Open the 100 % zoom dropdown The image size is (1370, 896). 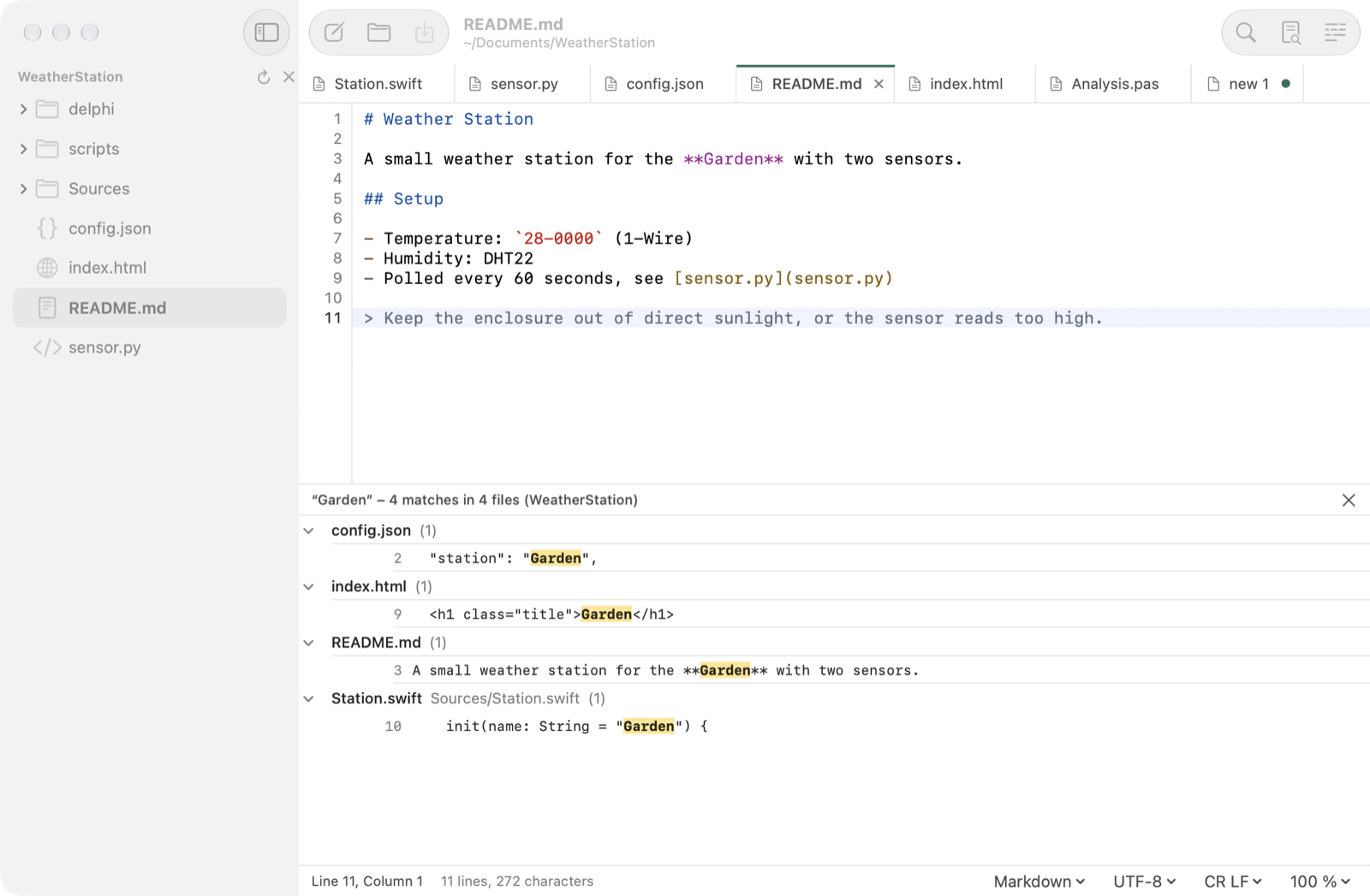pos(1320,881)
